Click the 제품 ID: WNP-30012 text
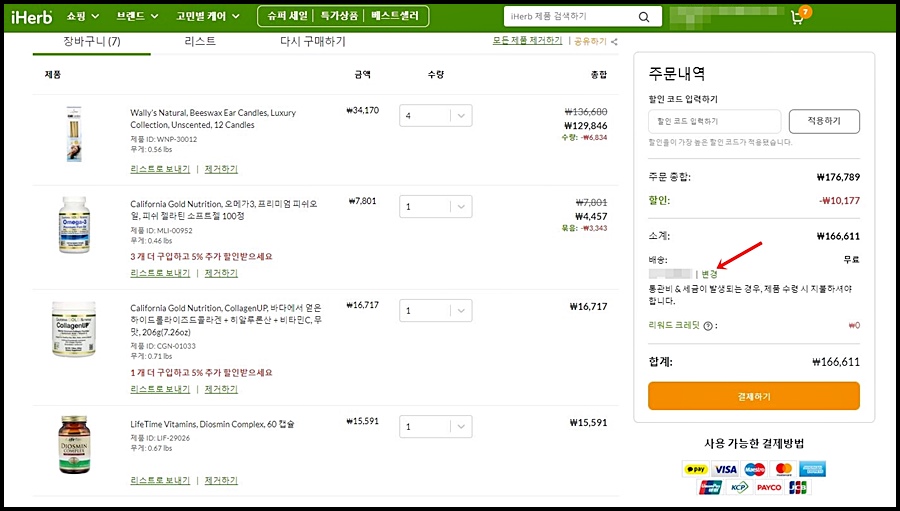Image resolution: width=900 pixels, height=511 pixels. tap(164, 139)
